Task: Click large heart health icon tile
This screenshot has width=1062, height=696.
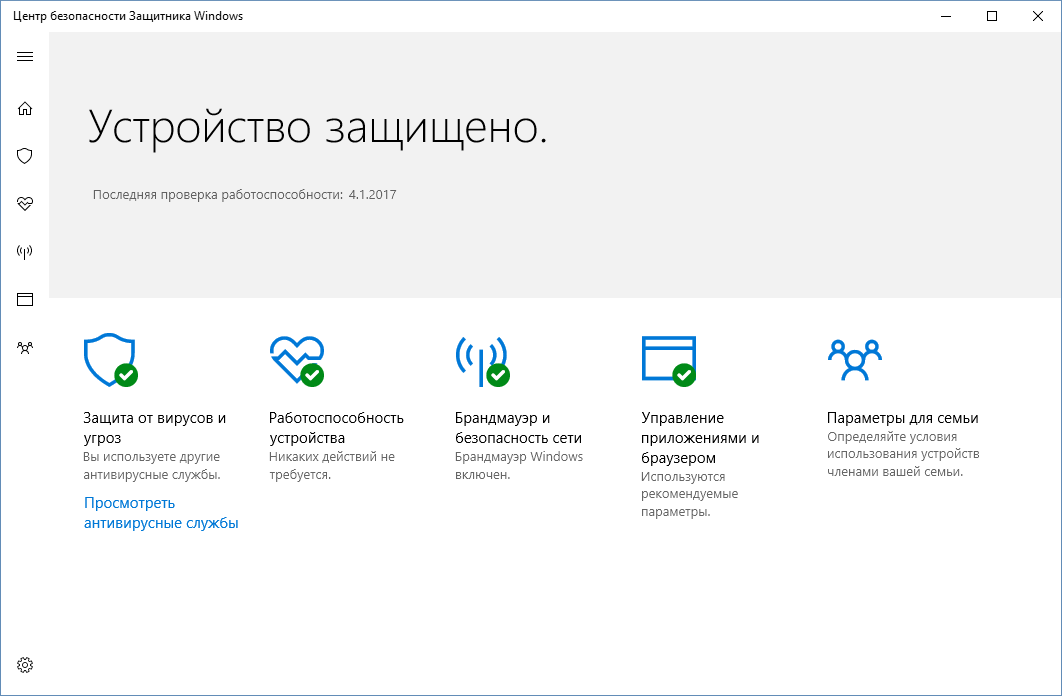Action: 297,361
